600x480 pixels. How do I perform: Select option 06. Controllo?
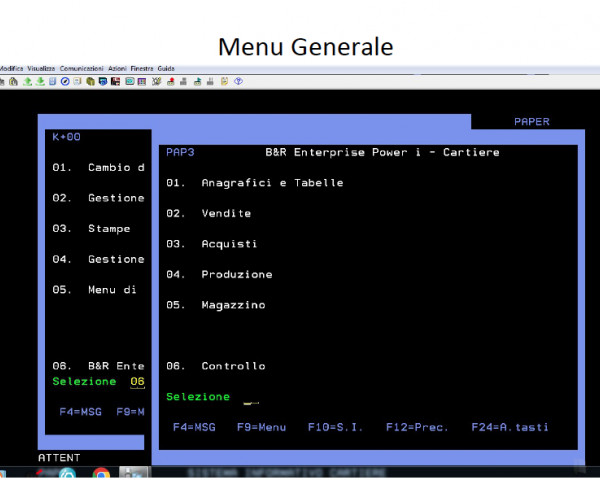coord(216,366)
